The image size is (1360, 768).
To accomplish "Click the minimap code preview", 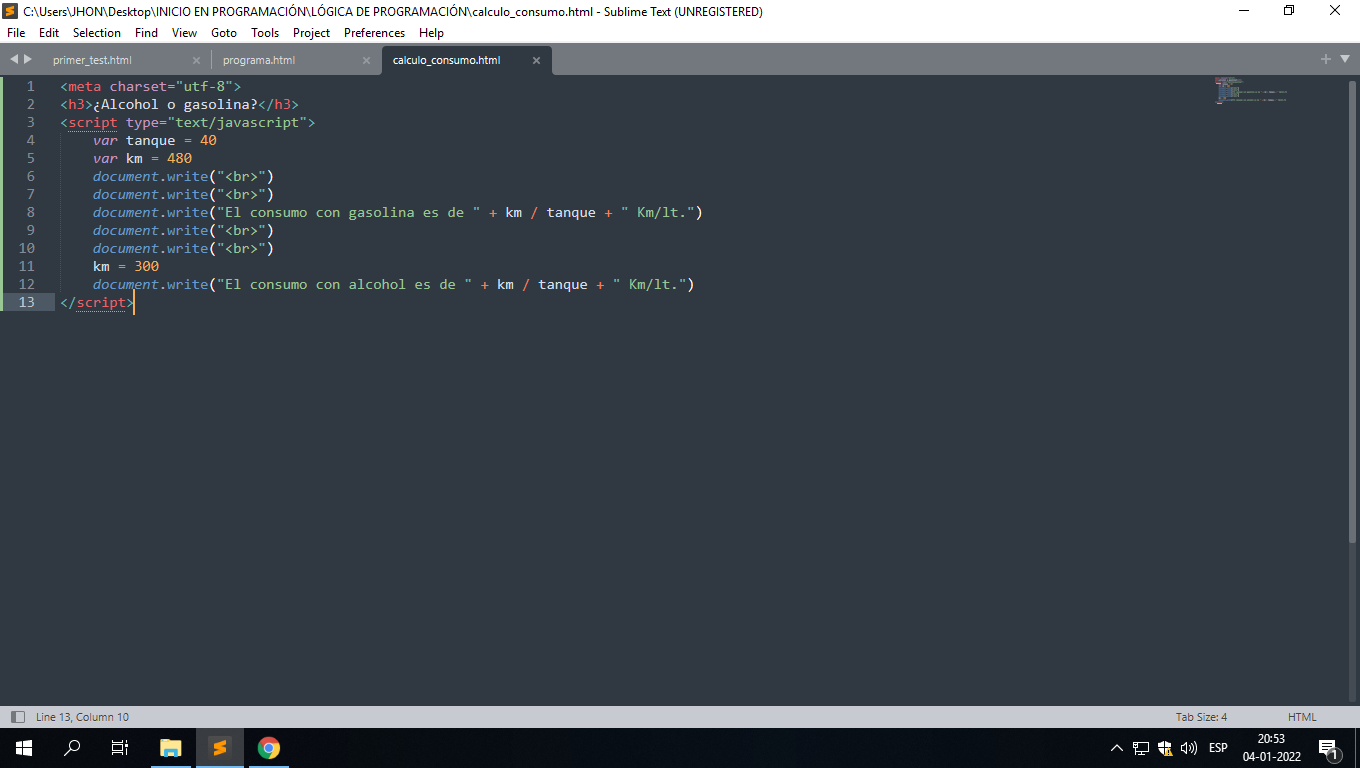I will pos(1251,91).
